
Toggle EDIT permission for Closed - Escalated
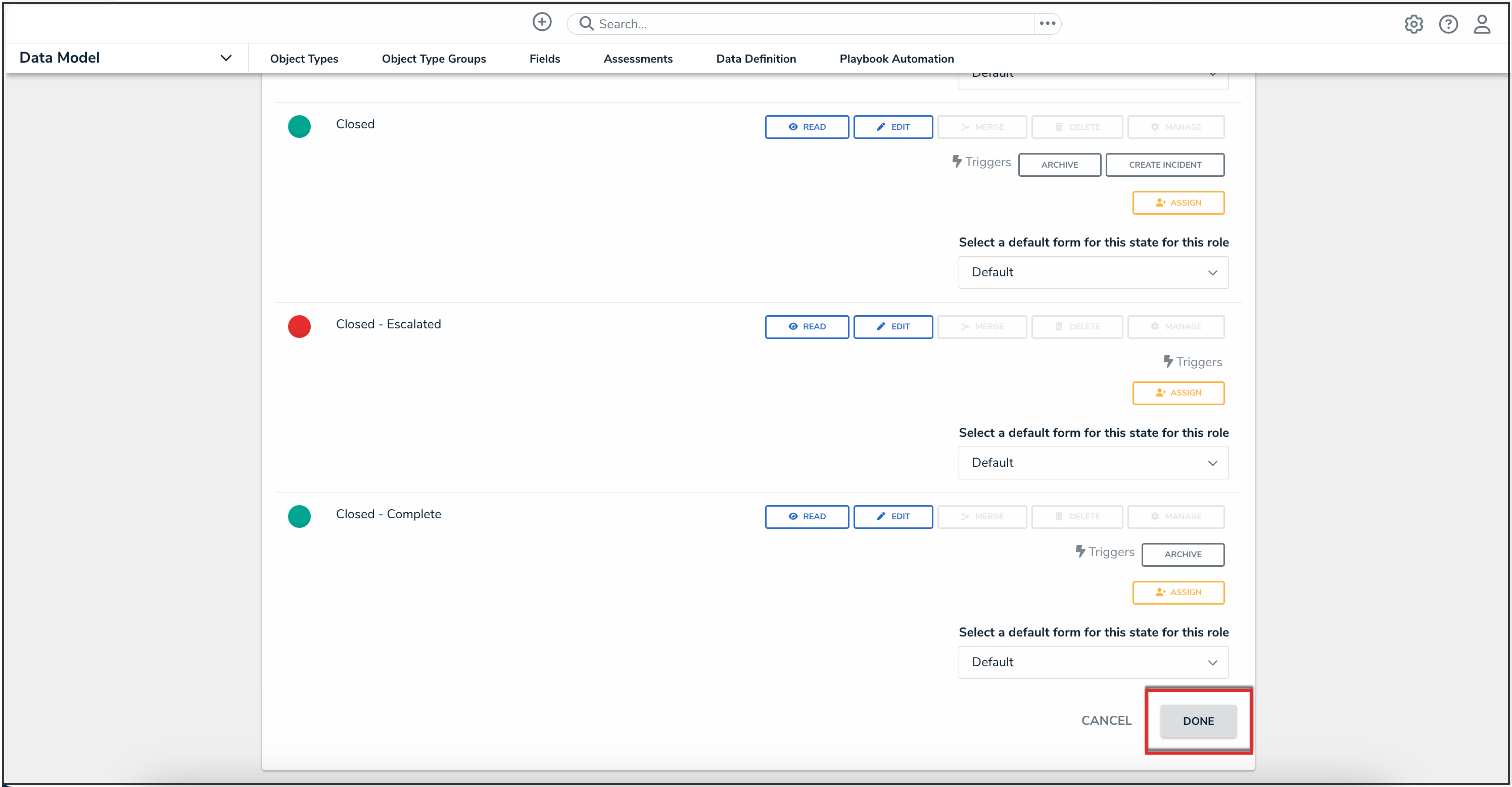(893, 326)
